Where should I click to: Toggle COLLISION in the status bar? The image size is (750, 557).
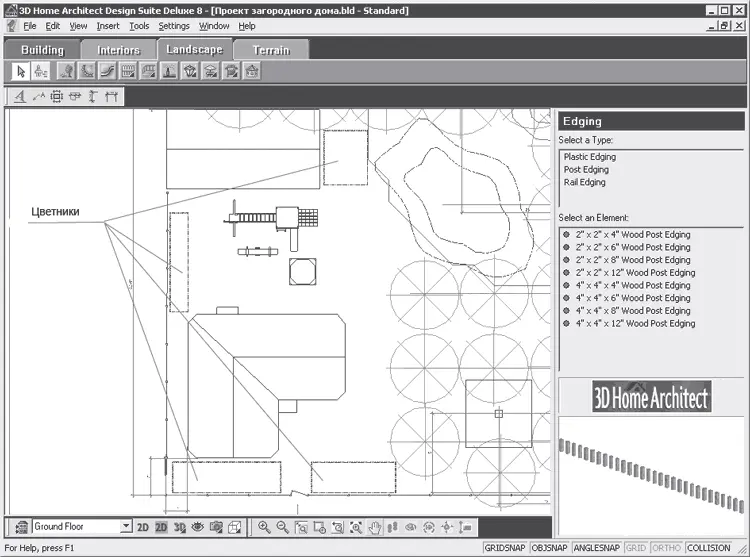[709, 548]
